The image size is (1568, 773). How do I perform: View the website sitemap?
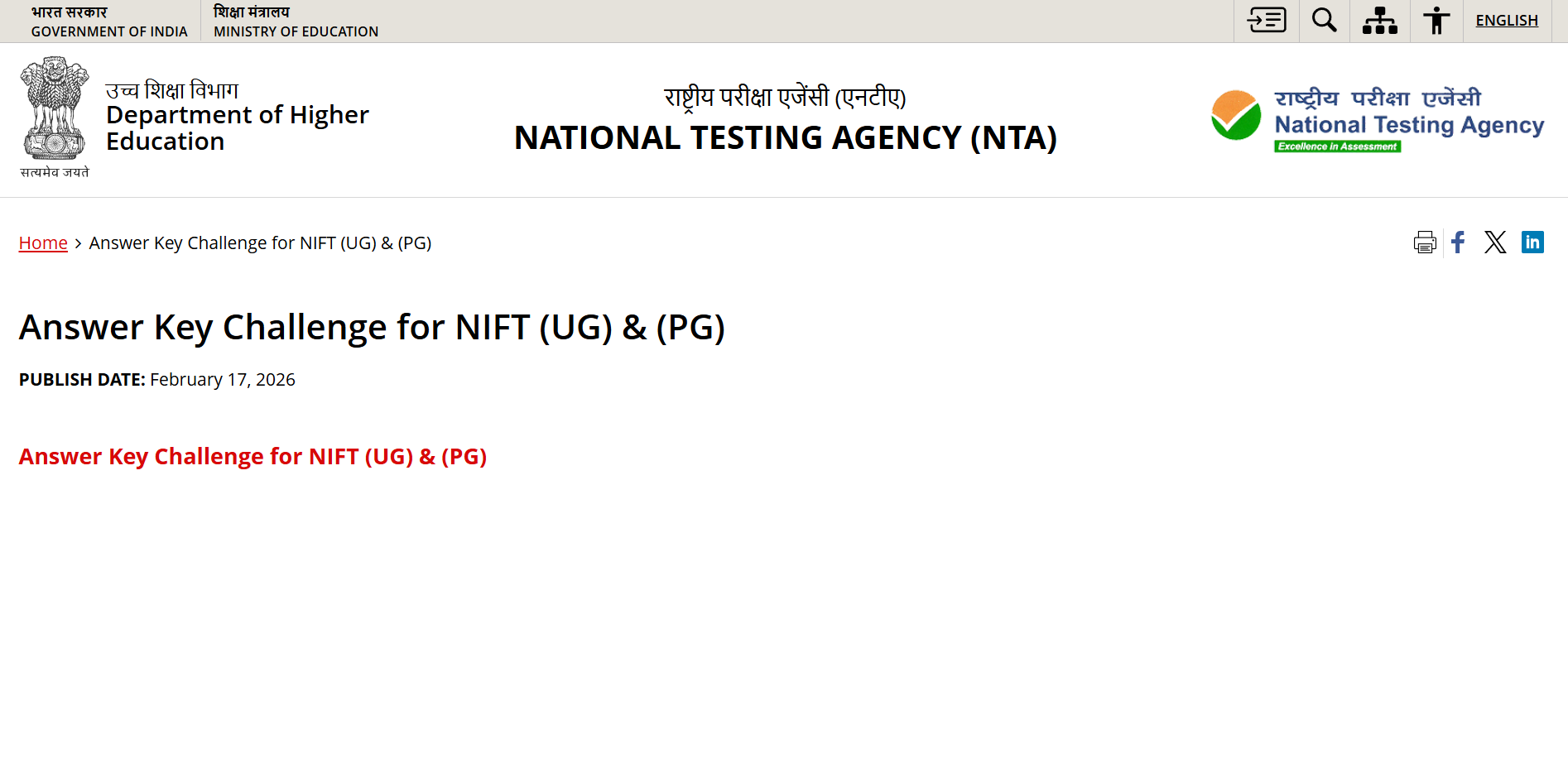(x=1379, y=21)
